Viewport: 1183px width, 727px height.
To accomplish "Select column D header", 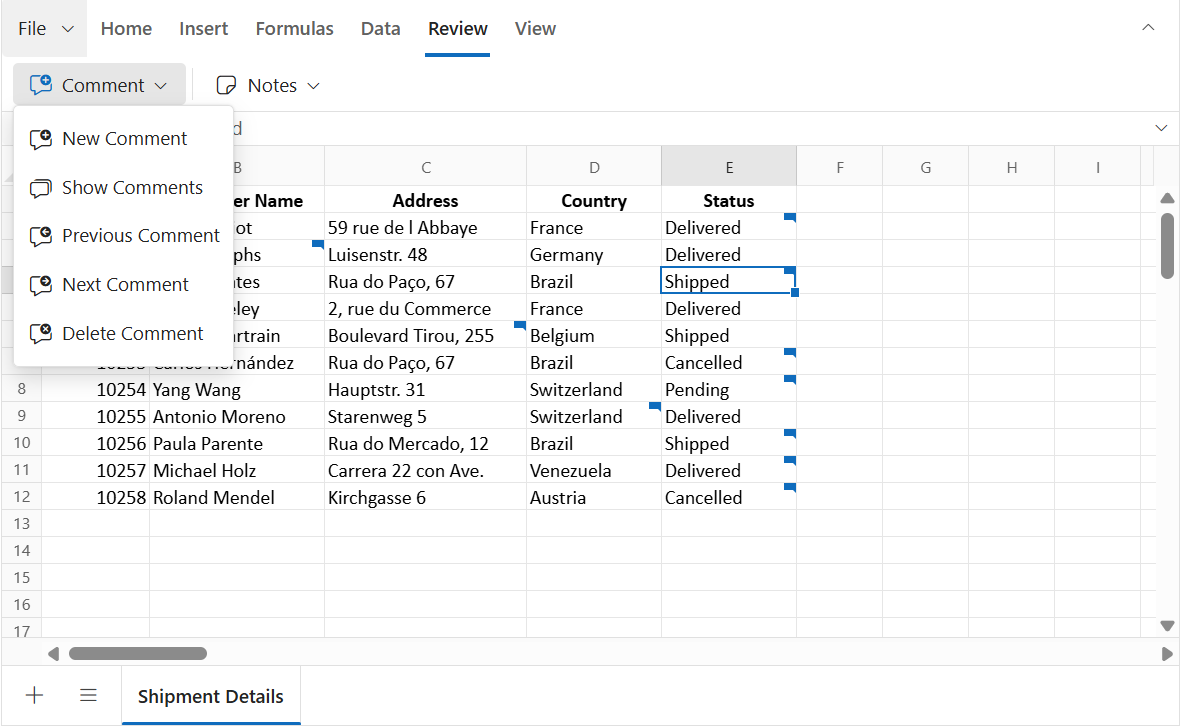I will click(x=594, y=167).
